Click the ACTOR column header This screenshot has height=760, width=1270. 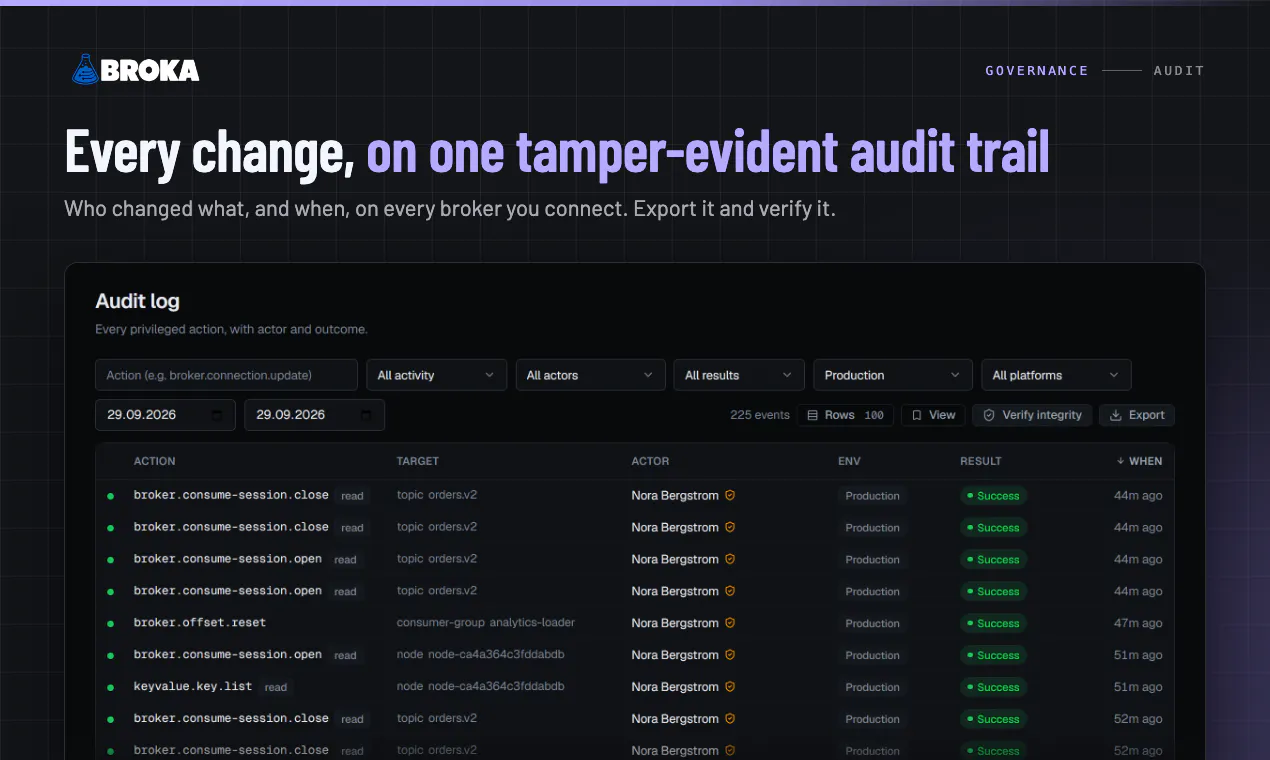(x=650, y=461)
